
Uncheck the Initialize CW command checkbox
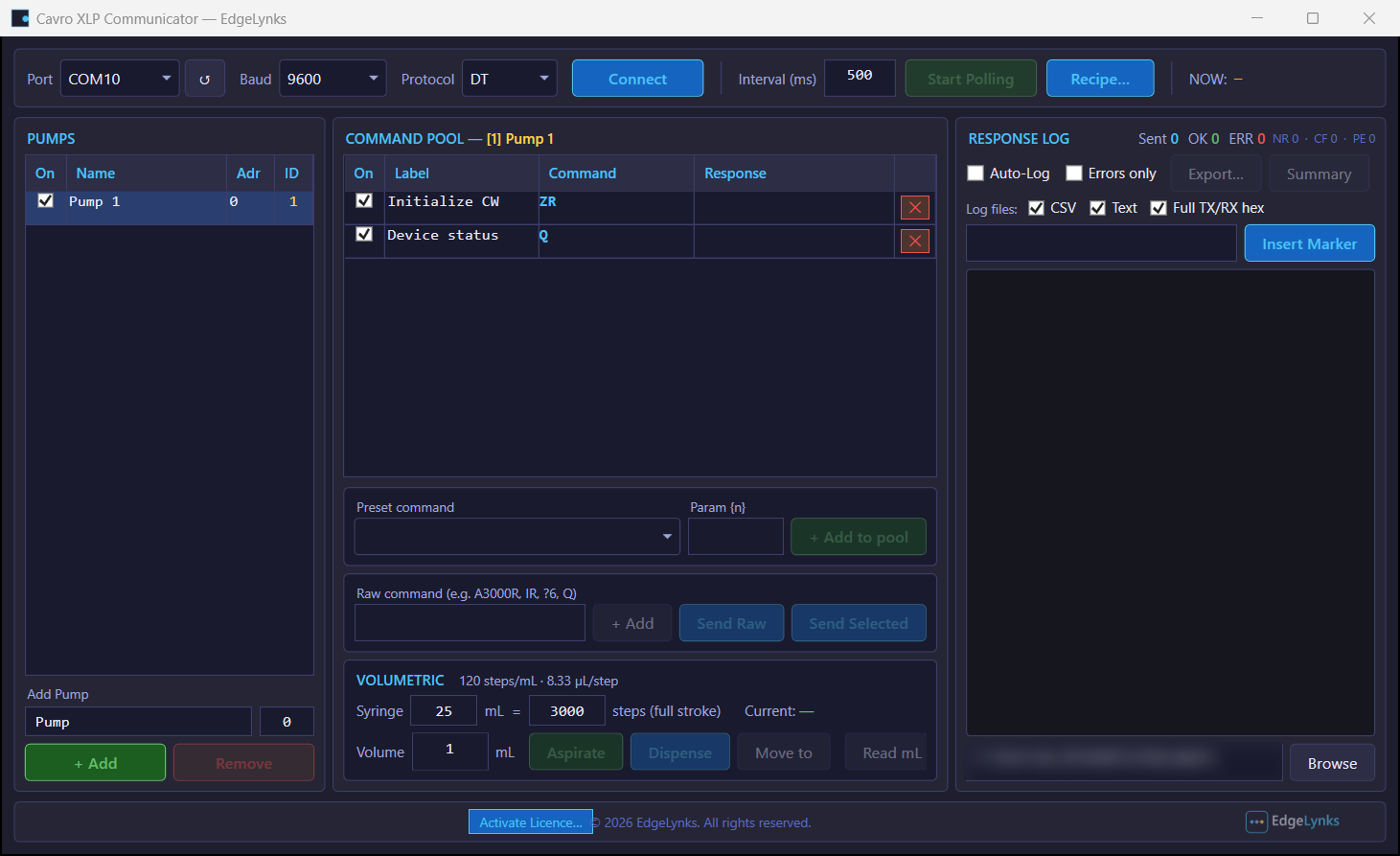click(364, 200)
